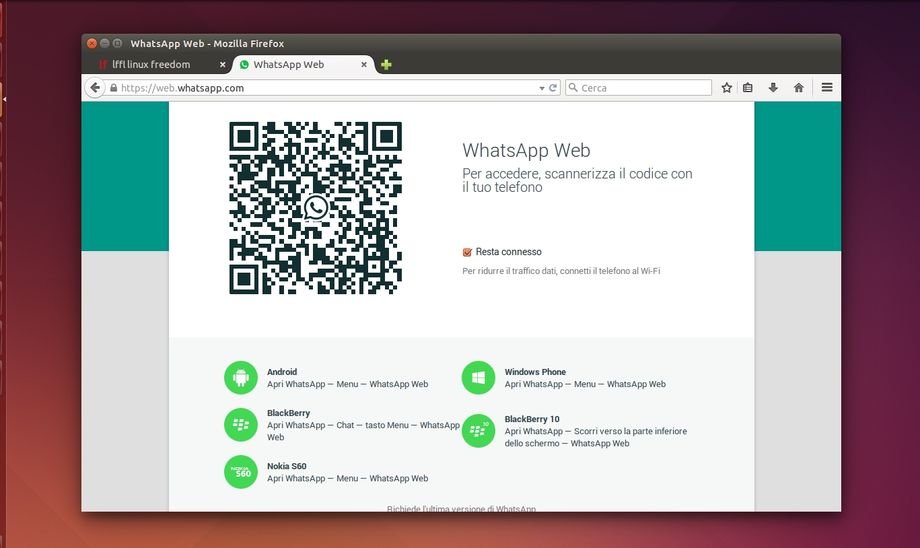The height and width of the screenshot is (548, 920).
Task: Click the Windows Phone platform icon
Action: [478, 378]
